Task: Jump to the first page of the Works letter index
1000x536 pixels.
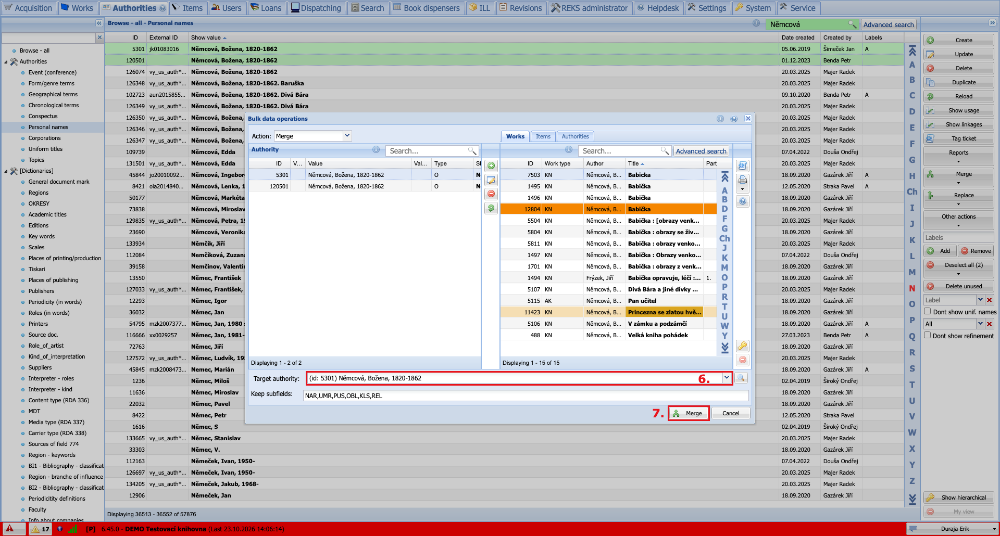Action: click(x=724, y=176)
